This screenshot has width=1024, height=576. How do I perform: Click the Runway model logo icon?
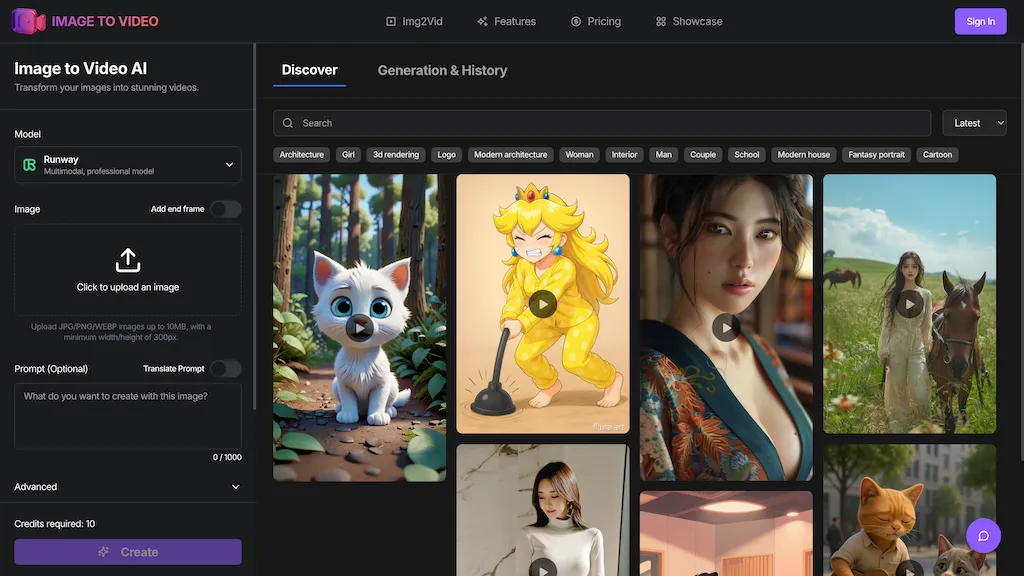pyautogui.click(x=29, y=165)
